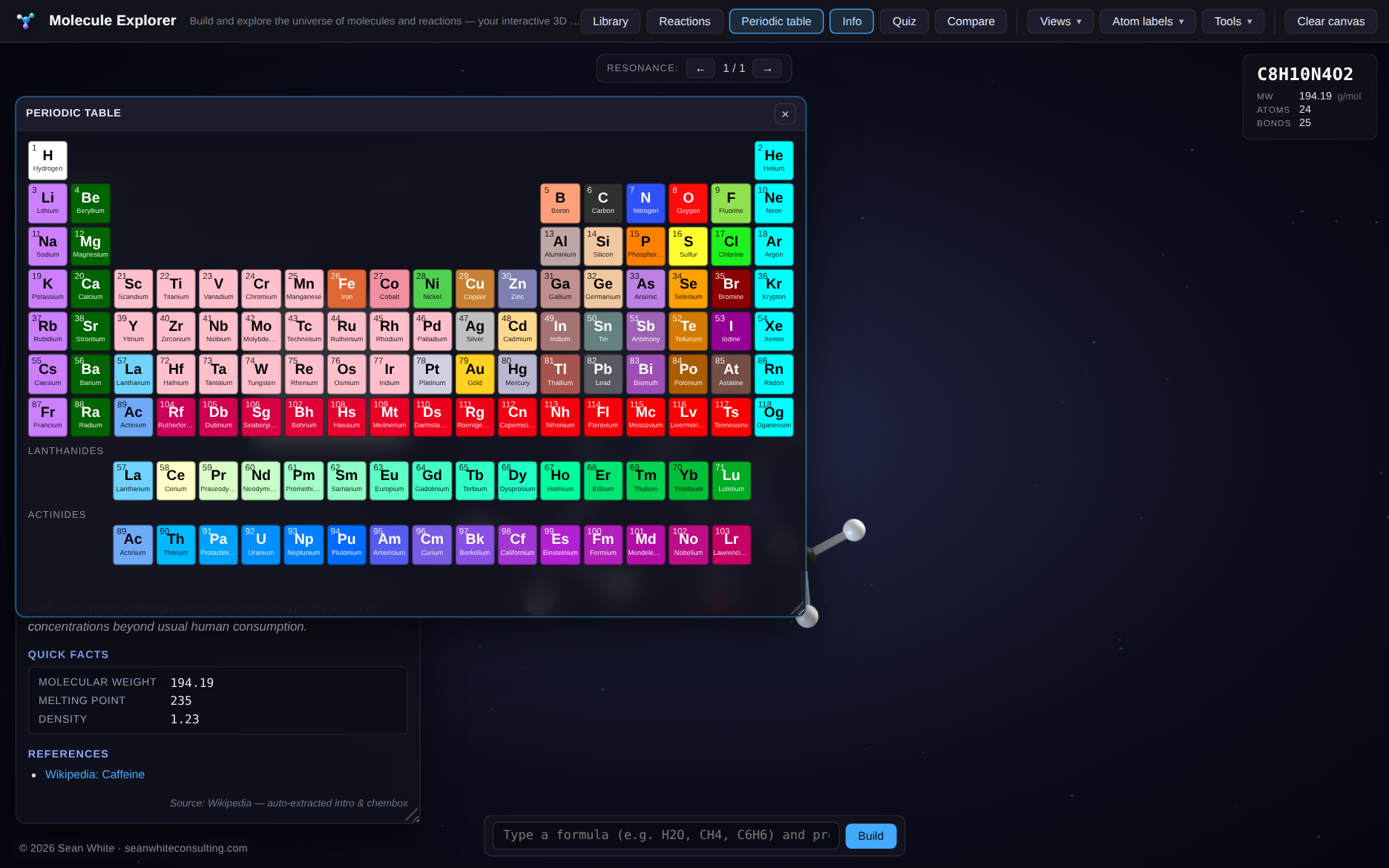Start the Quiz
Viewport: 1389px width, 868px height.
tap(904, 22)
